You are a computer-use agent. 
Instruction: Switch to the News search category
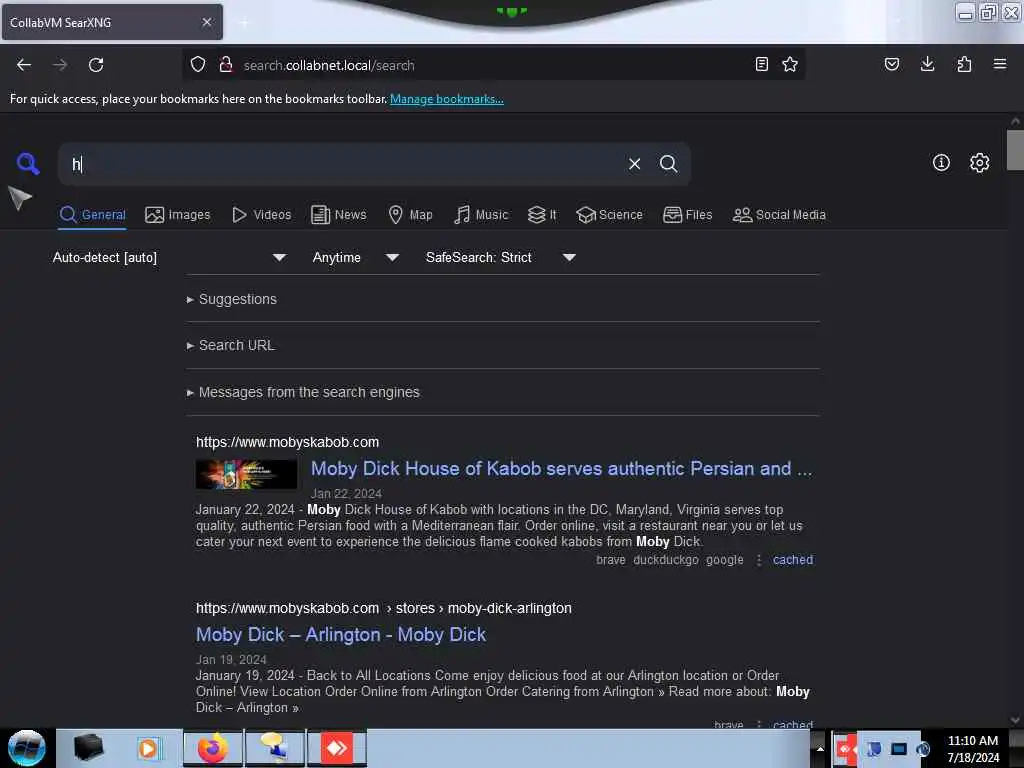pos(338,215)
